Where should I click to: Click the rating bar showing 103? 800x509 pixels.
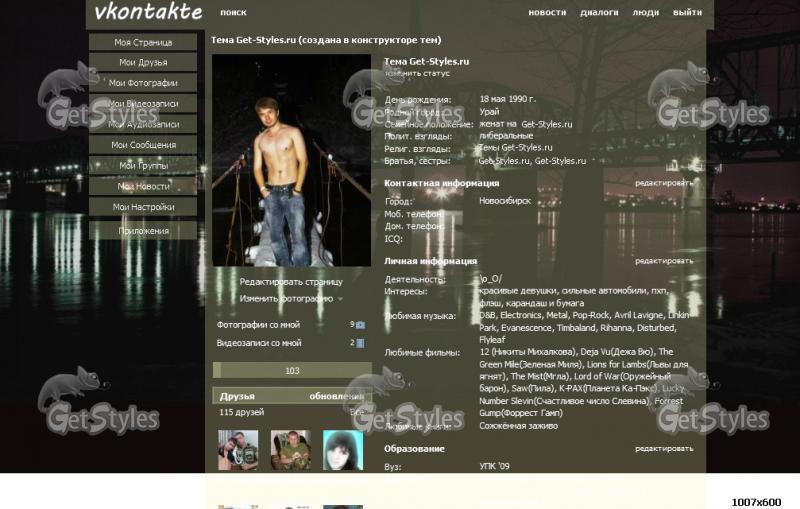(x=292, y=370)
